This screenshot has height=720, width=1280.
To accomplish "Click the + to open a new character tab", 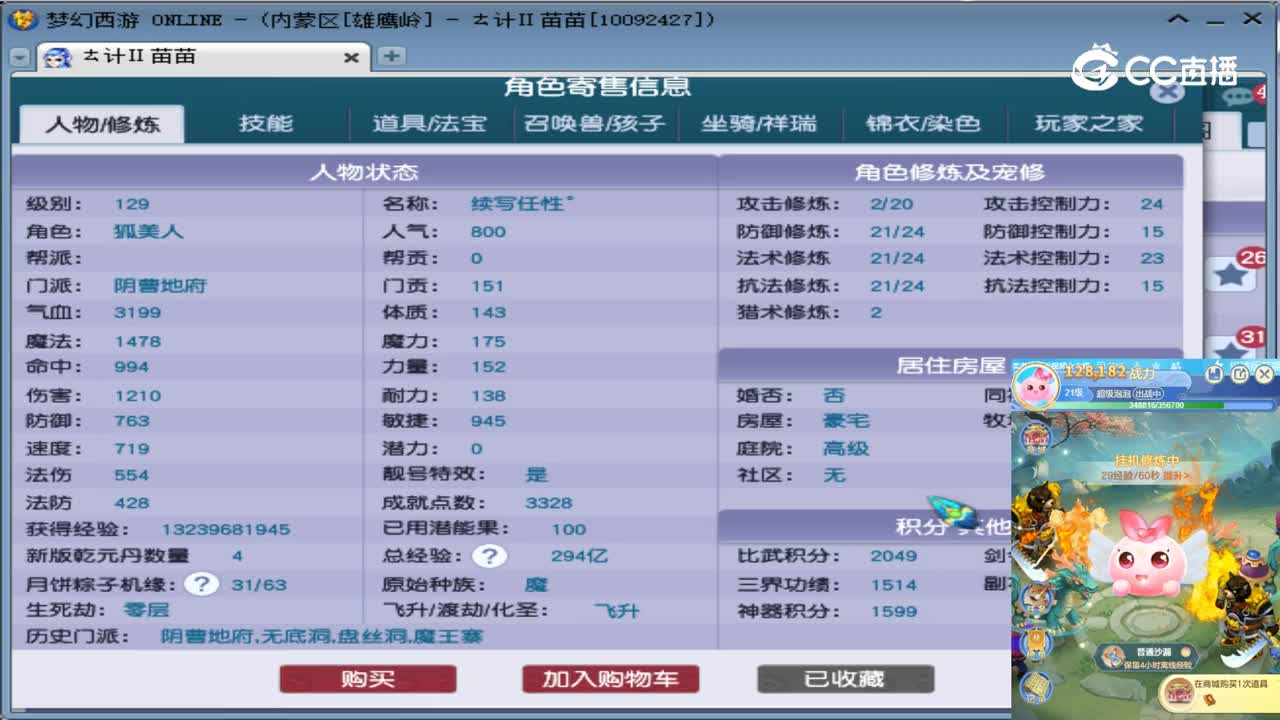I will coord(390,58).
